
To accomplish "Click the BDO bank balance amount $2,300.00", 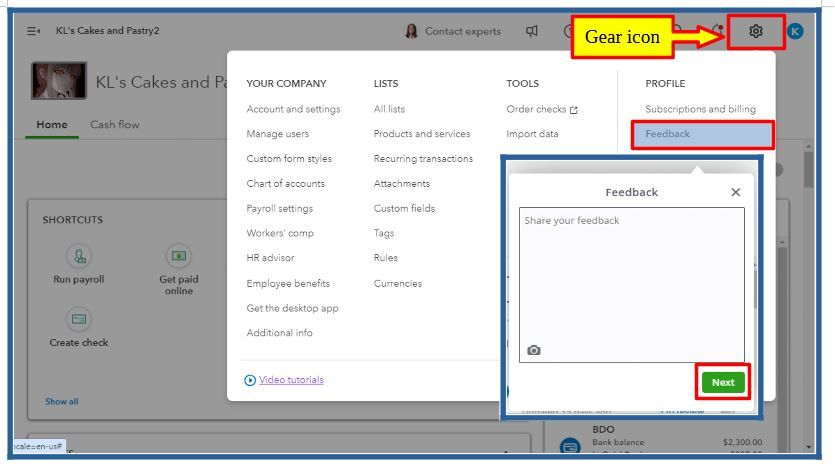I will (x=742, y=442).
